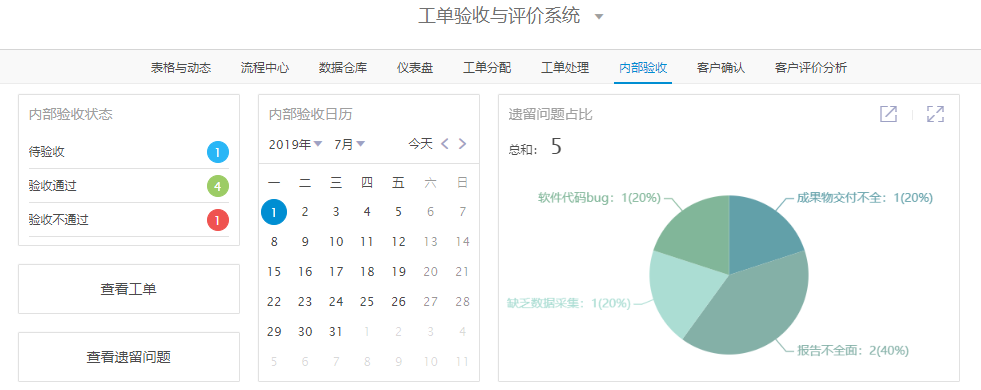Click the 成果物交付不全: 1(20%) label
Screen dimensions: 981x390
pos(865,198)
